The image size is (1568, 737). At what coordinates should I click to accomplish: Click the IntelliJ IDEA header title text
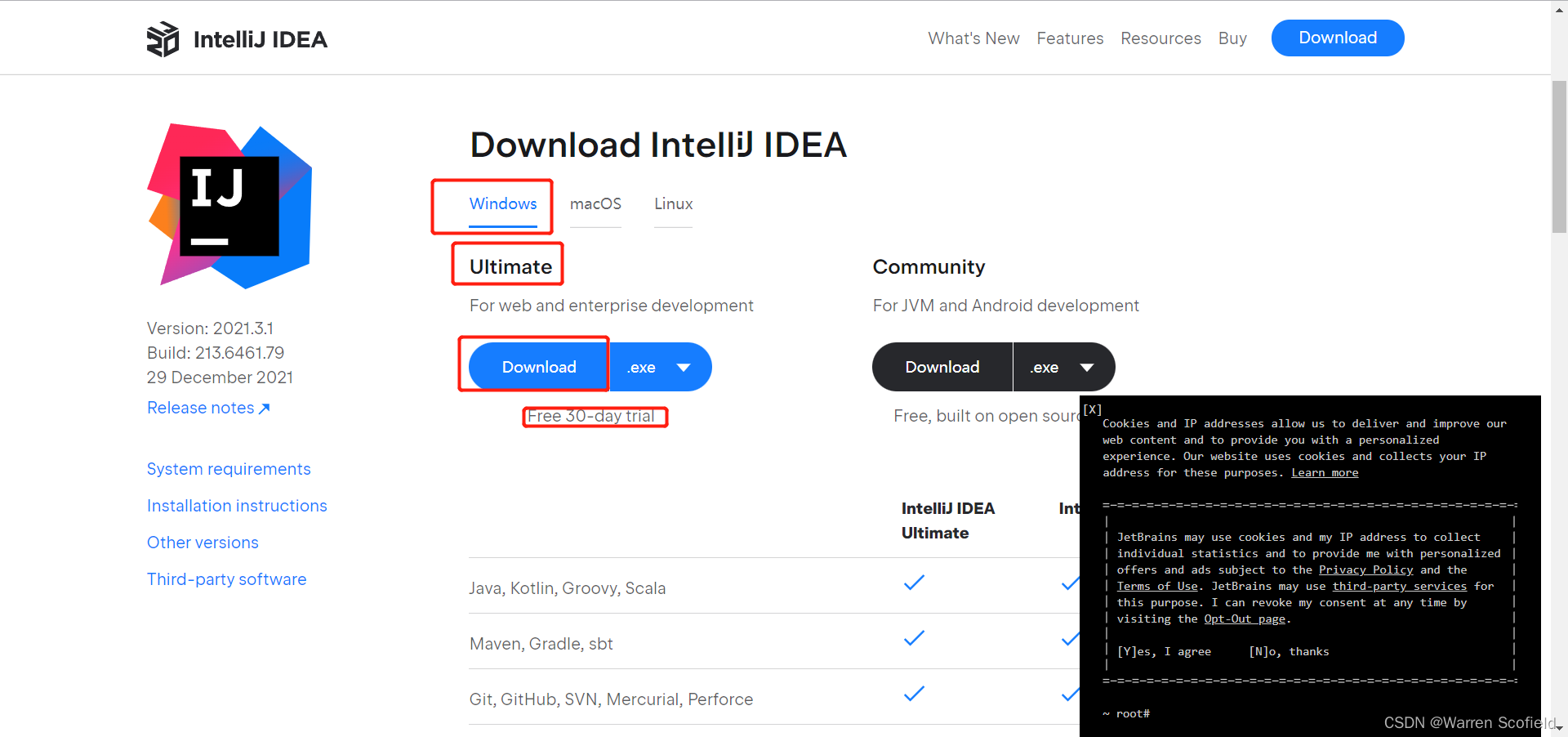(x=260, y=39)
